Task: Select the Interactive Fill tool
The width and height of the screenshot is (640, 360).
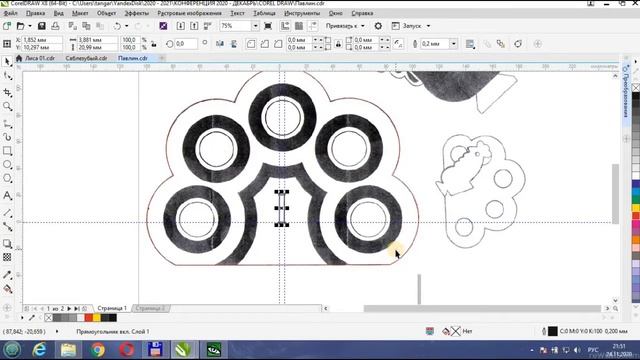Action: pyautogui.click(x=7, y=289)
